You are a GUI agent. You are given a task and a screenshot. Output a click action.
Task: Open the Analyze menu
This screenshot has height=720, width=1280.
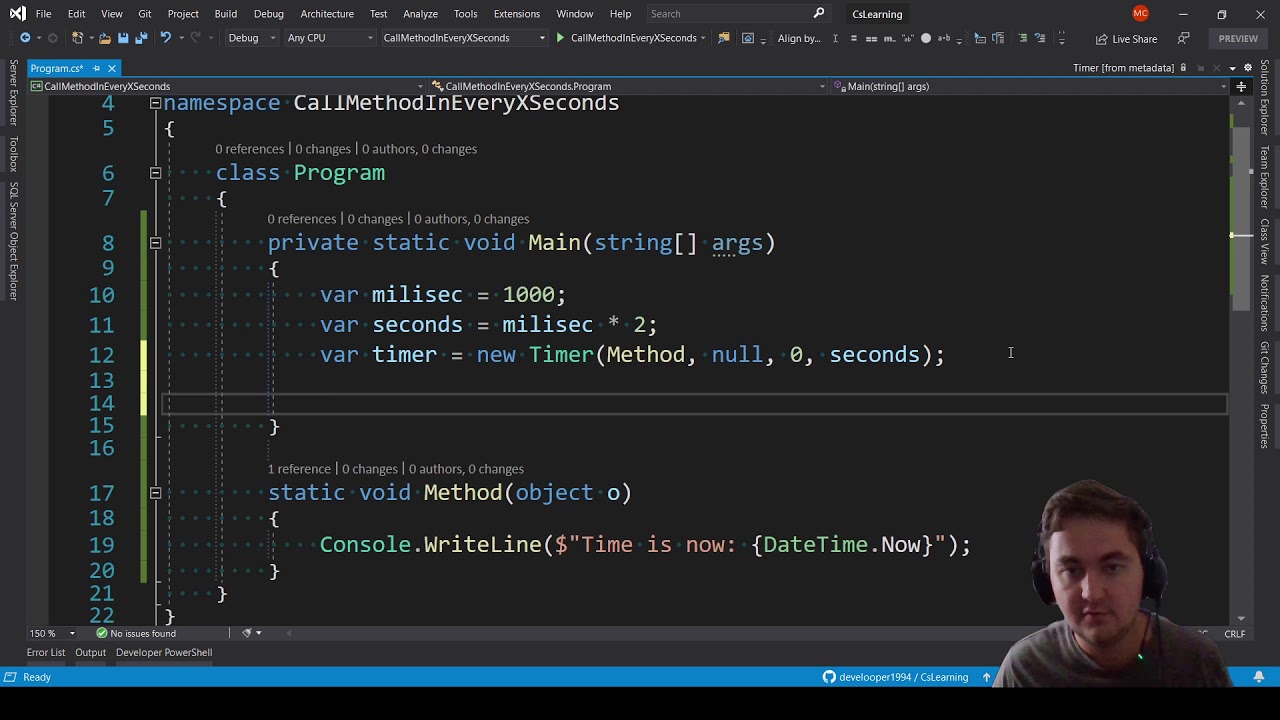(x=420, y=13)
